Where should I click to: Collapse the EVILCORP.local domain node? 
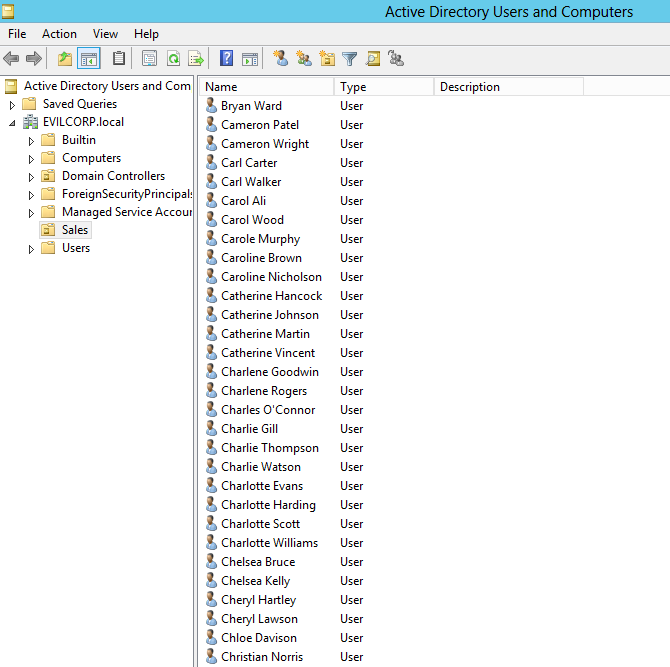(x=12, y=122)
